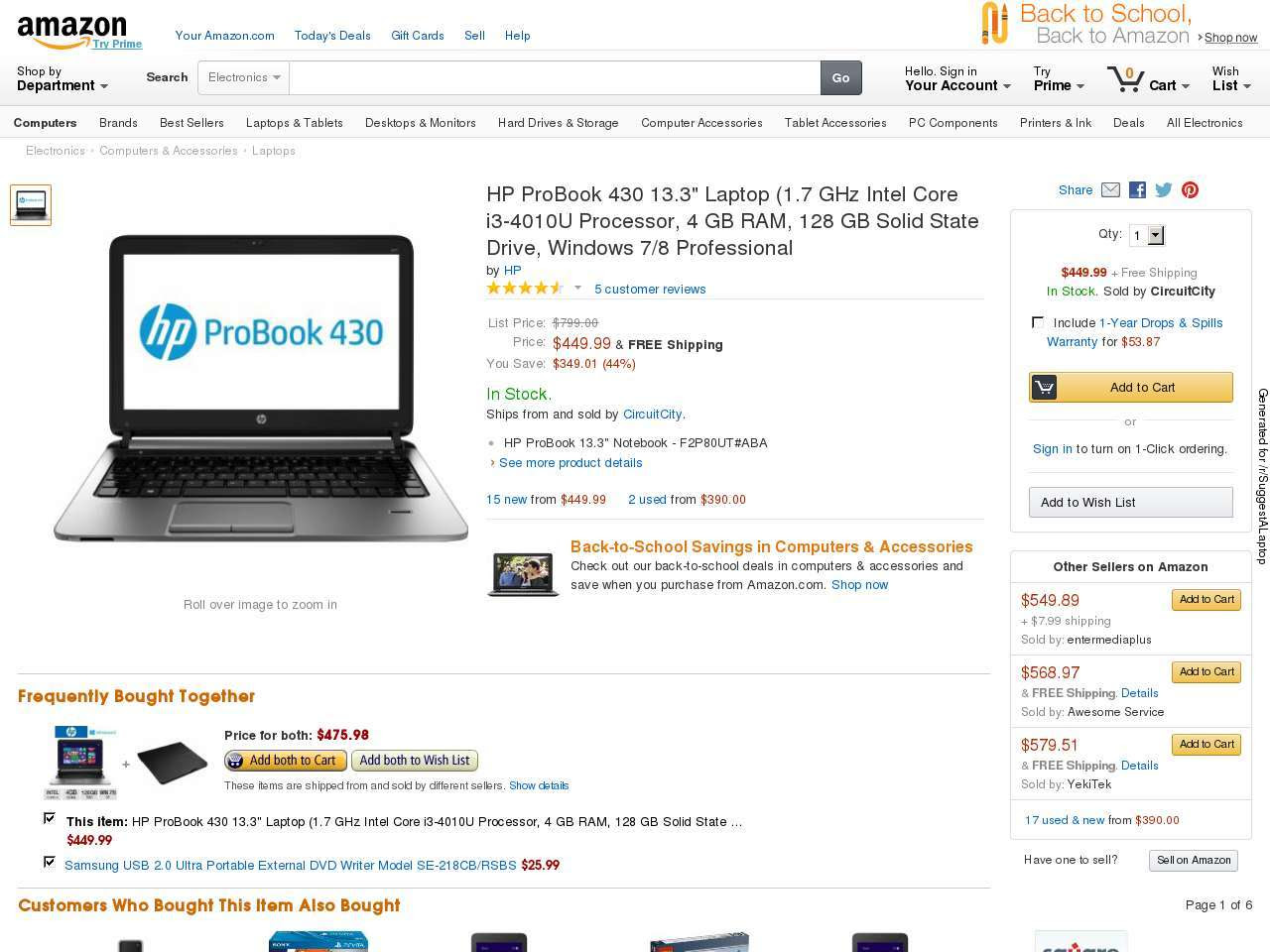Open Today's Deals from the top menu
This screenshot has height=952, width=1270.
tap(332, 36)
